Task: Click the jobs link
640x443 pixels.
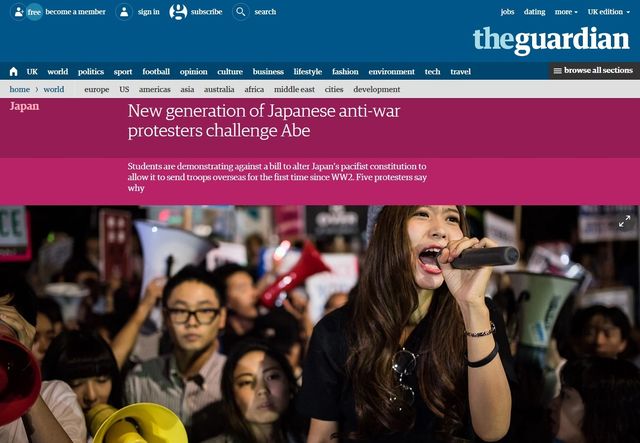Action: 507,12
